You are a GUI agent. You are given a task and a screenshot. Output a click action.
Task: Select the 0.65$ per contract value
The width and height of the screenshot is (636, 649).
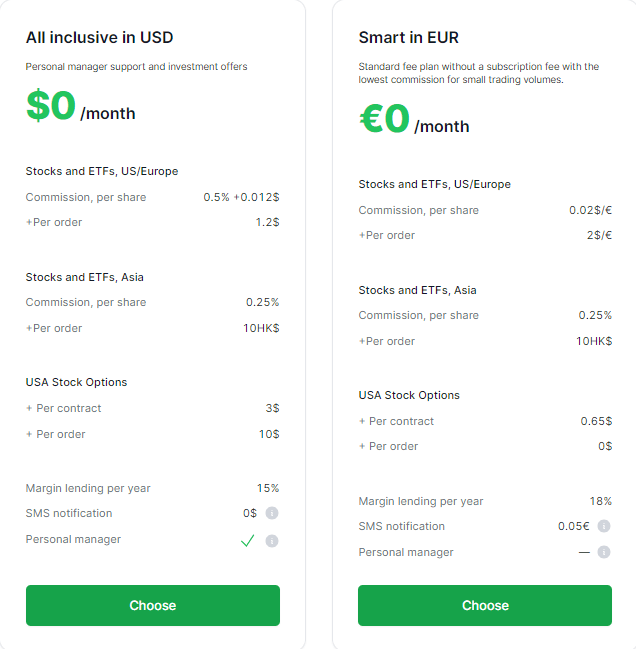pos(596,421)
